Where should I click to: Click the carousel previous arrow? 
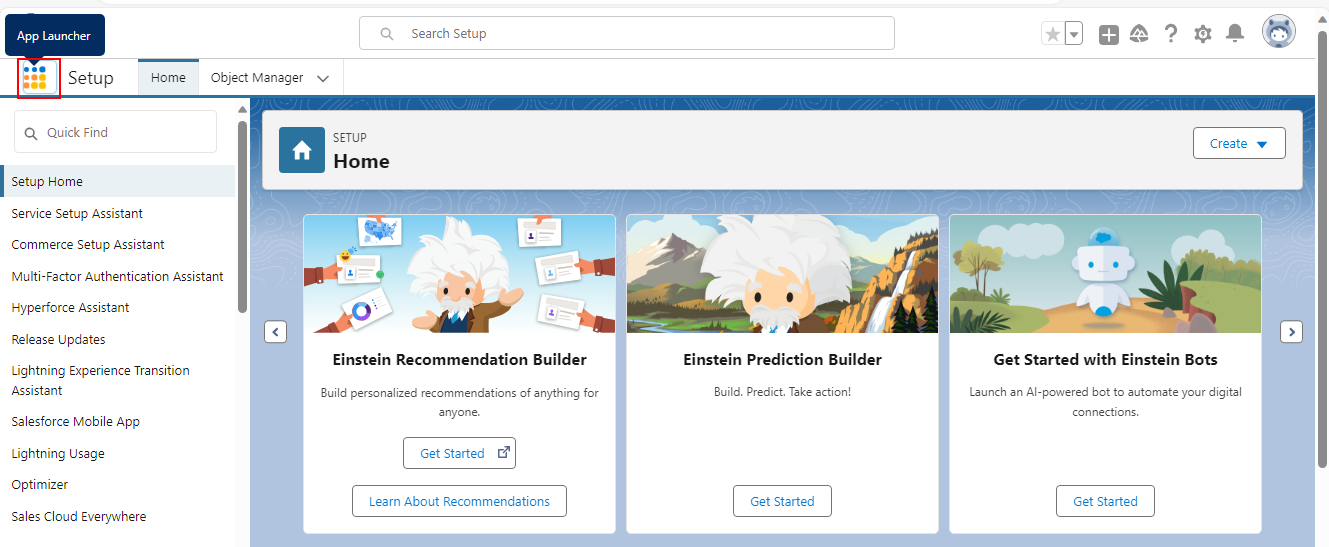tap(276, 332)
